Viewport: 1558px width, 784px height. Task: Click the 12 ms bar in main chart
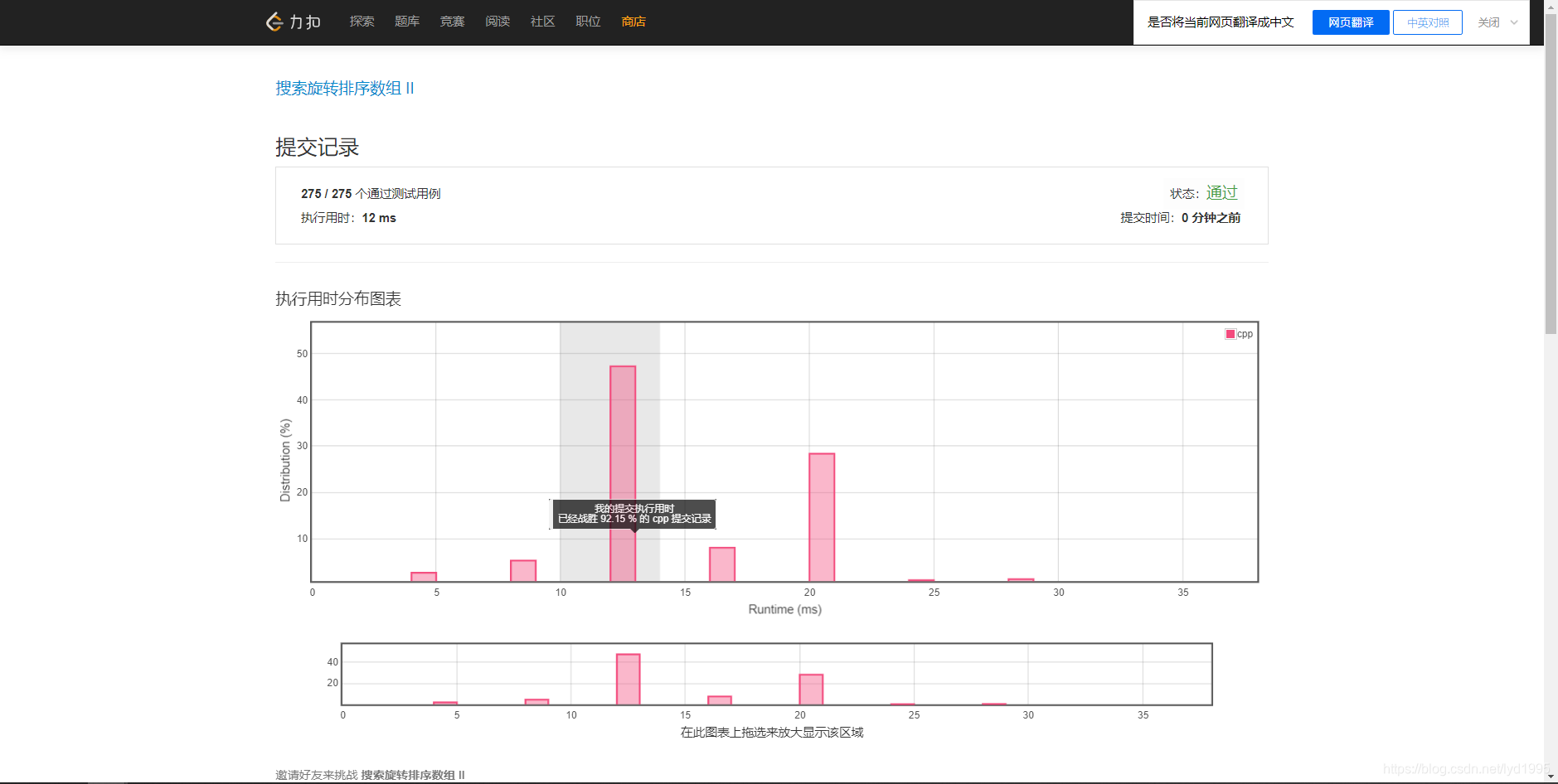pyautogui.click(x=623, y=473)
